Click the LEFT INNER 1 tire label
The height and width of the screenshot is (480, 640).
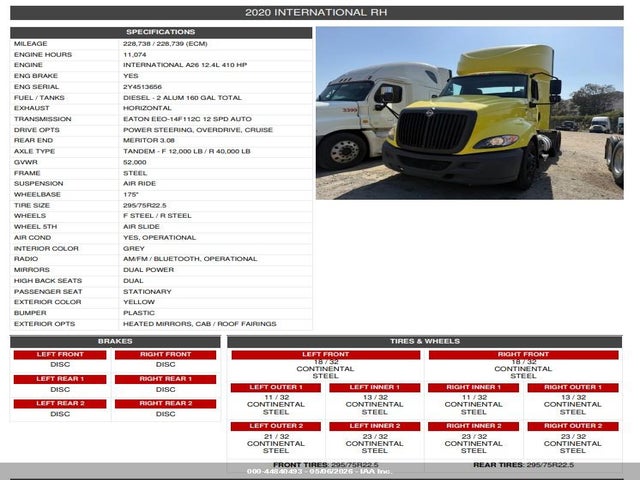pos(375,388)
